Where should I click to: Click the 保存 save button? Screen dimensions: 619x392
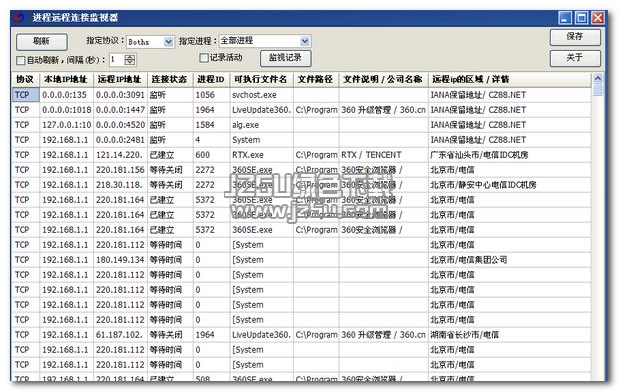575,37
